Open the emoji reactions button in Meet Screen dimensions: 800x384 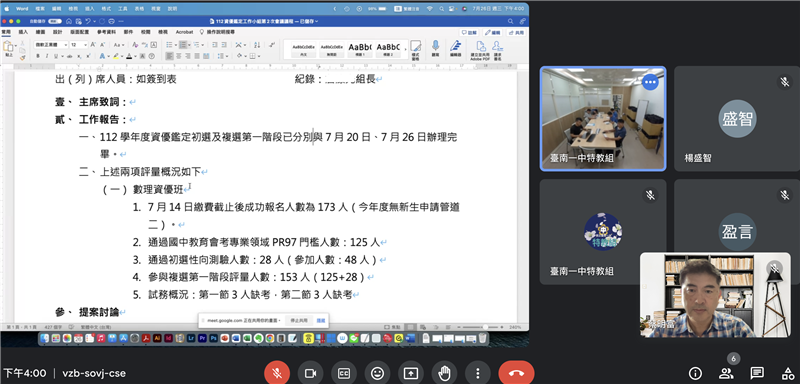pyautogui.click(x=377, y=373)
